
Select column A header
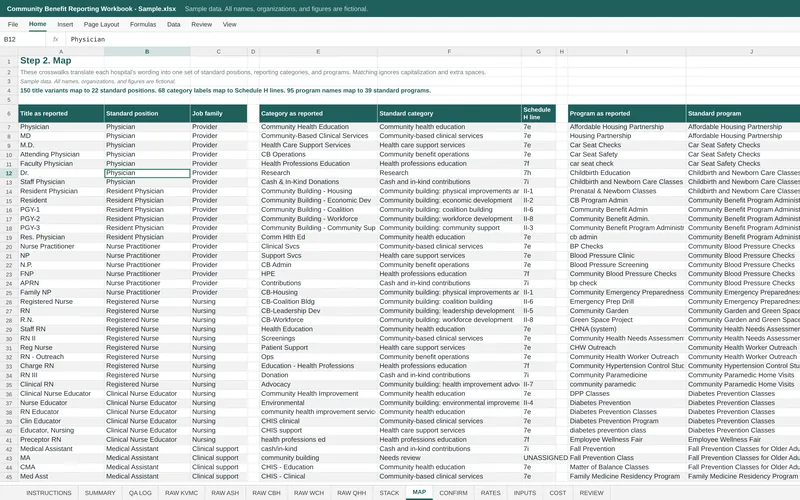click(x=61, y=52)
